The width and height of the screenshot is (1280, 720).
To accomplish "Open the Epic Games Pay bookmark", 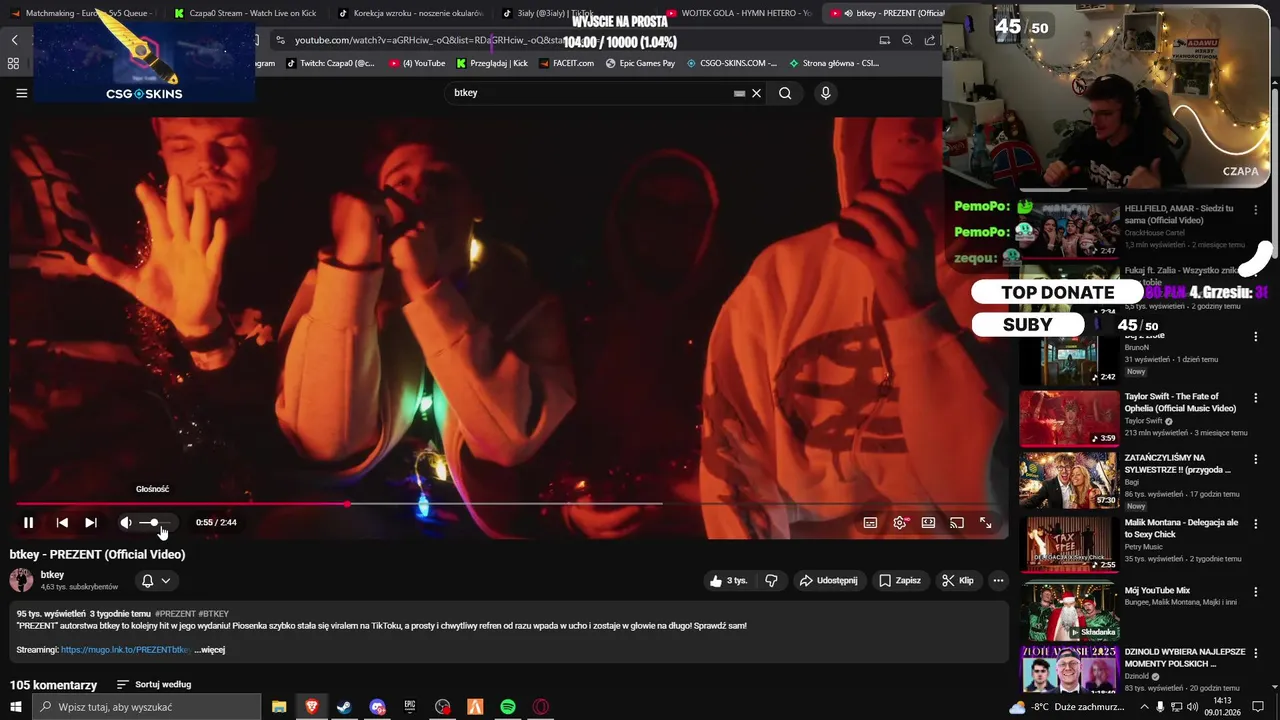I will point(640,63).
